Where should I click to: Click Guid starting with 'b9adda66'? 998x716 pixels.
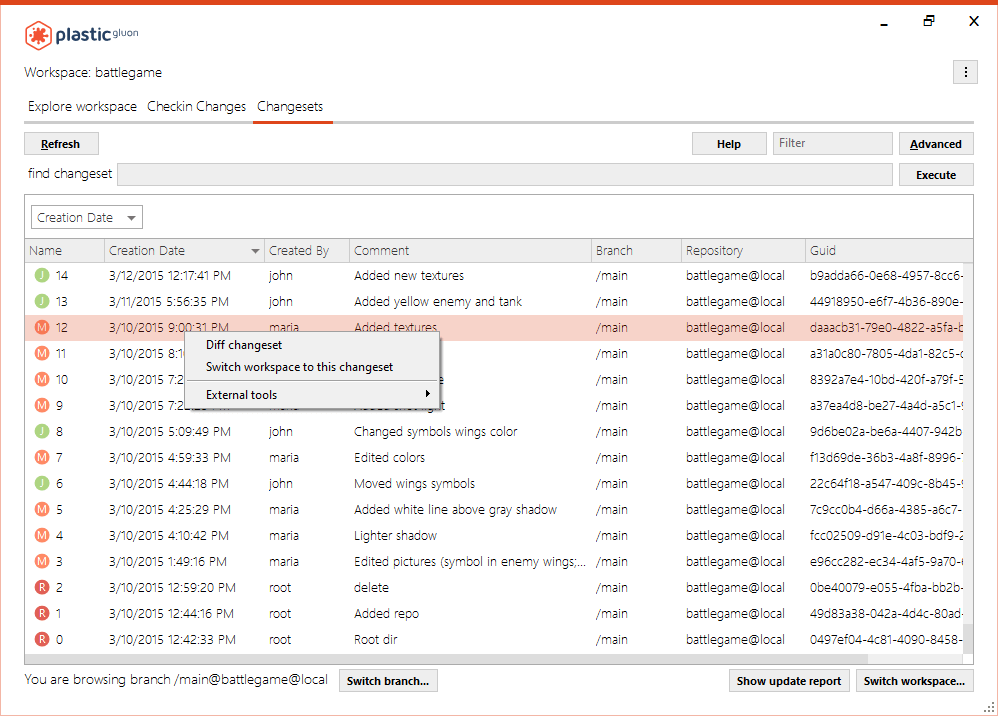[886, 276]
